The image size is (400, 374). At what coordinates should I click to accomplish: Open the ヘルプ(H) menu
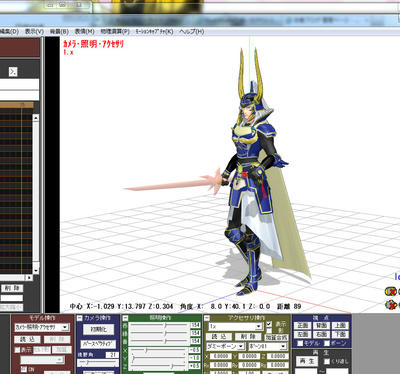(192, 32)
